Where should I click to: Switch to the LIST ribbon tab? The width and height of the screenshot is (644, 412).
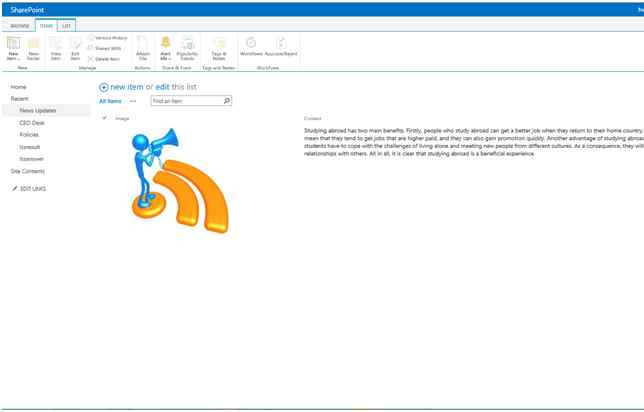pyautogui.click(x=67, y=26)
